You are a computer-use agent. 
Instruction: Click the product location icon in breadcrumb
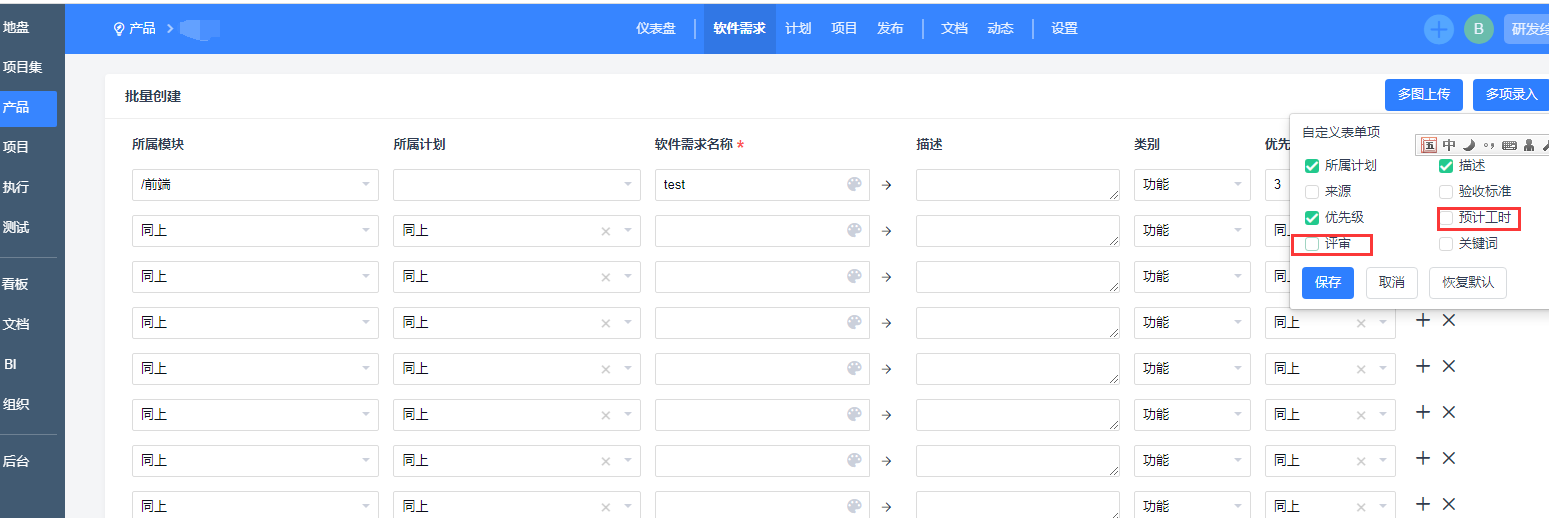click(119, 29)
